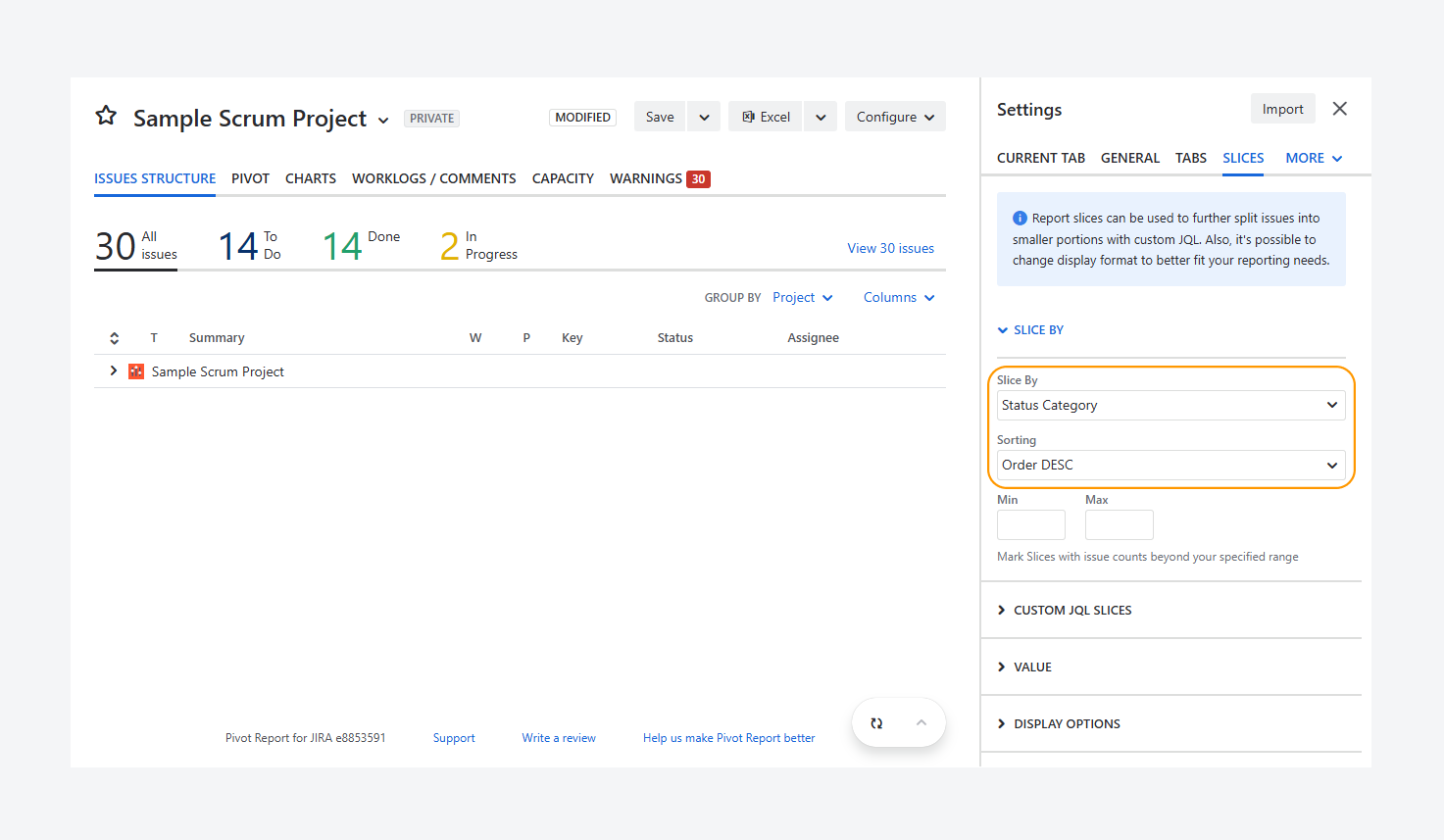Viewport: 1444px width, 840px height.
Task: Star the Sample Scrum Project report
Action: pyautogui.click(x=106, y=117)
